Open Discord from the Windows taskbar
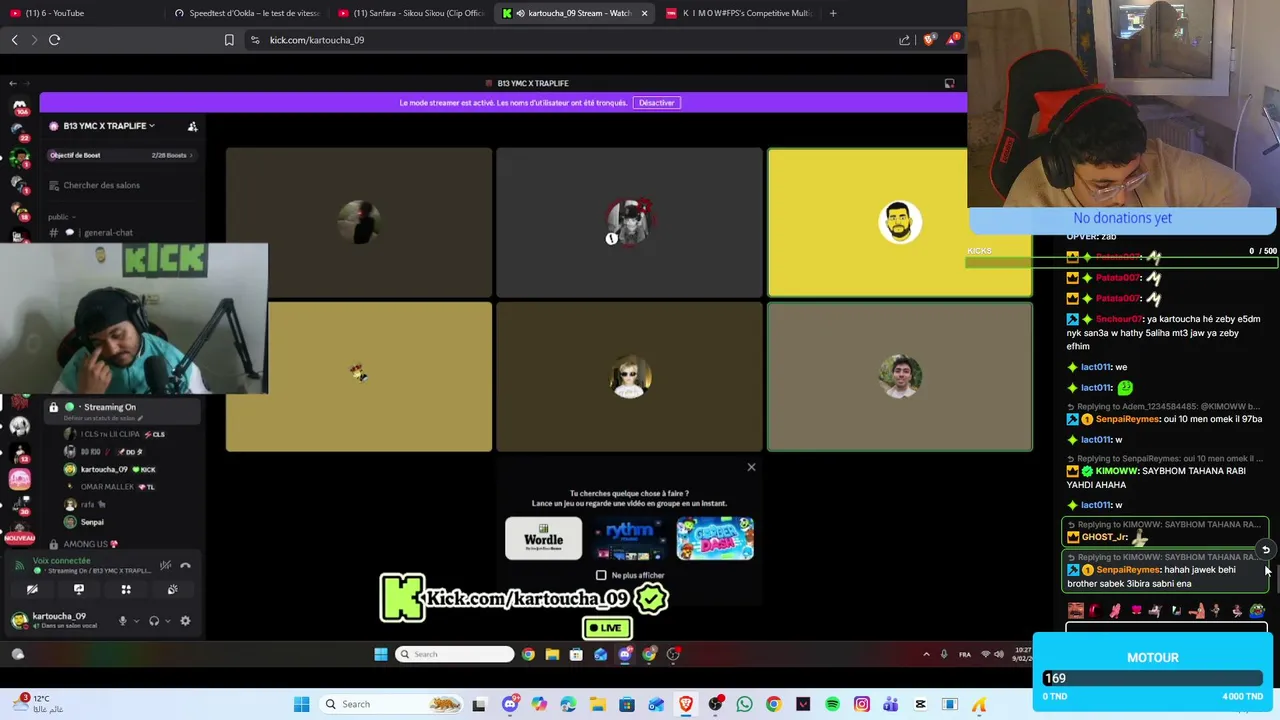The image size is (1280, 720). [509, 704]
